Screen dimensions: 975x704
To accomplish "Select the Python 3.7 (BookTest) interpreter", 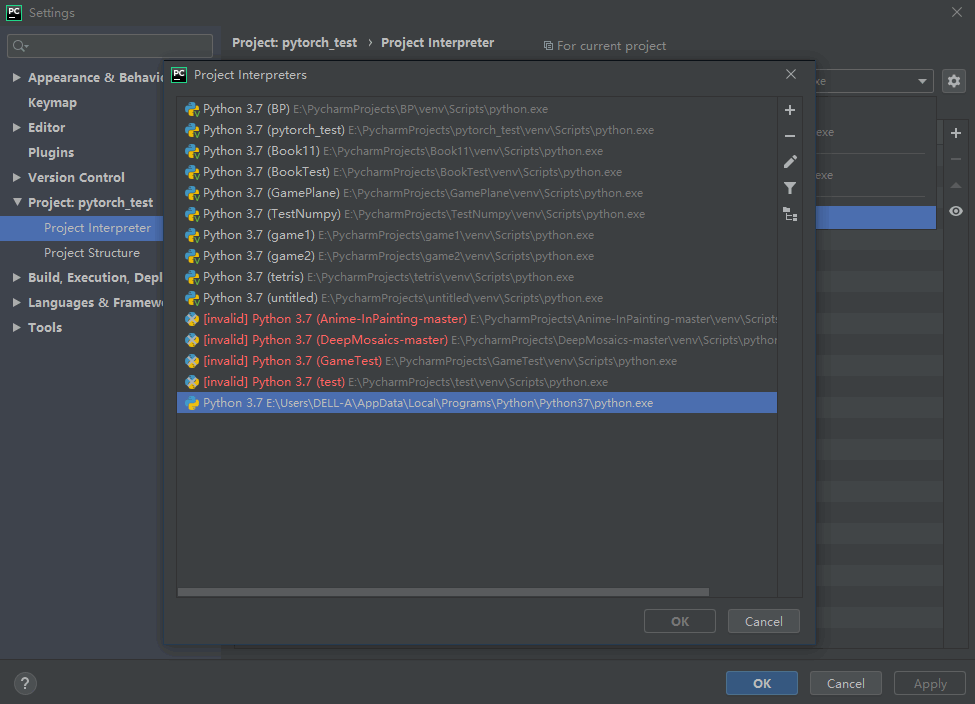I will click(x=477, y=172).
